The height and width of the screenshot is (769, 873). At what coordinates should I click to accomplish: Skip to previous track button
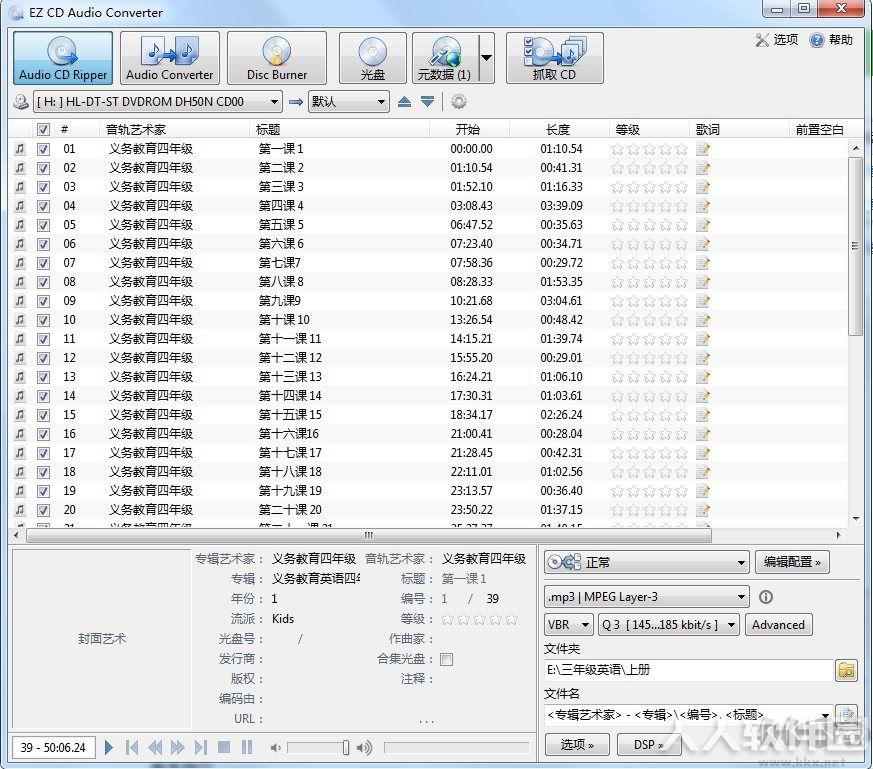[132, 747]
